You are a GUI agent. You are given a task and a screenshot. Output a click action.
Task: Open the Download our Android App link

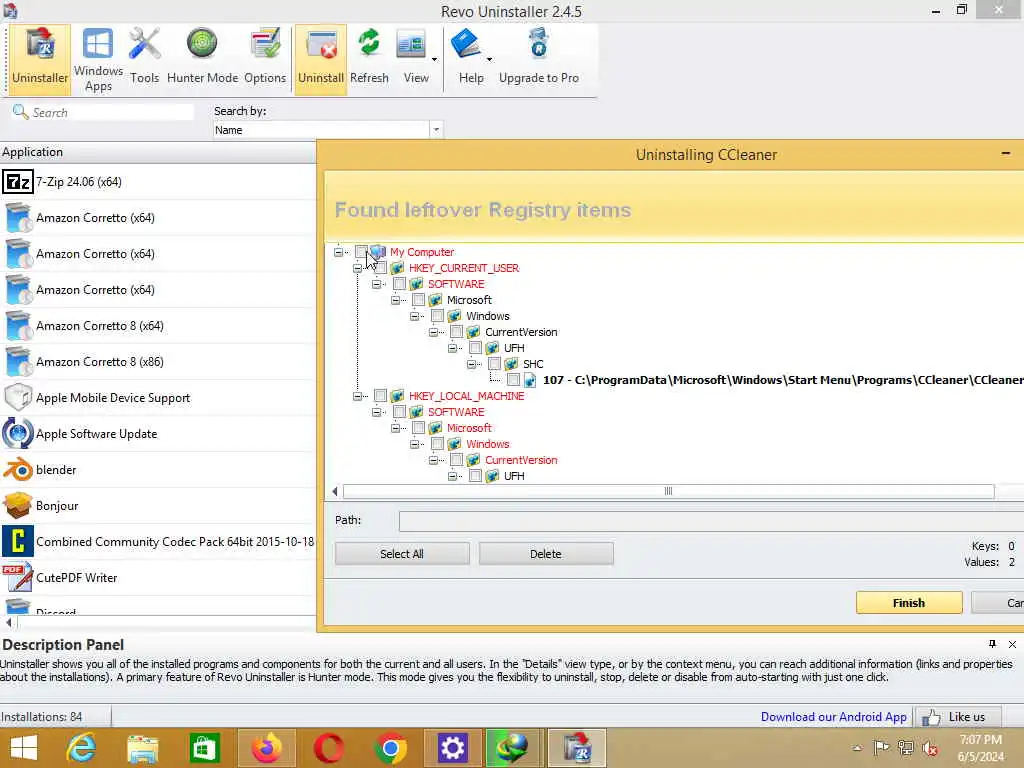pos(833,717)
